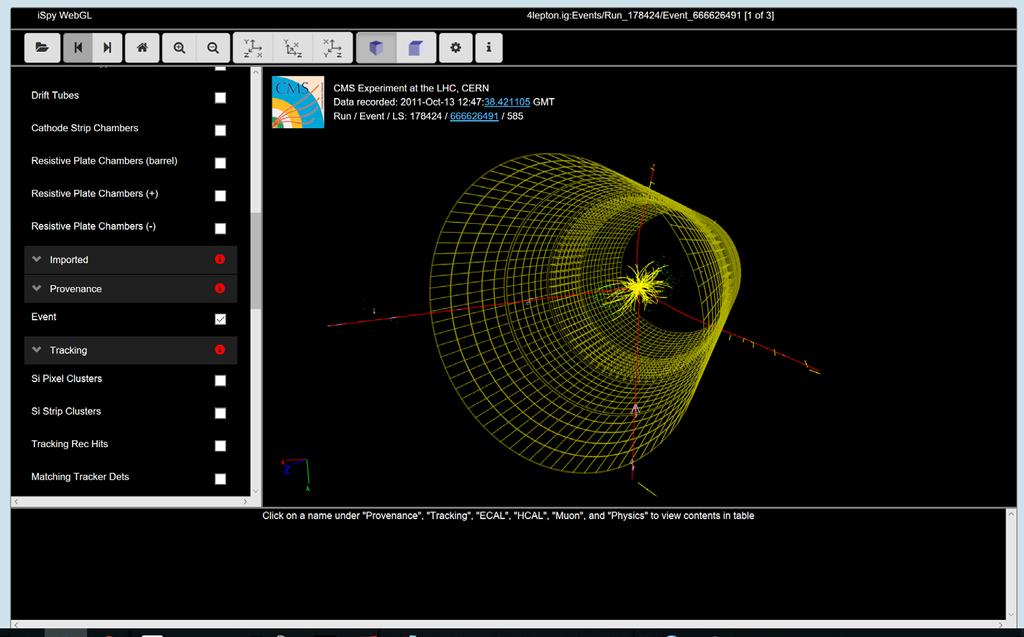This screenshot has height=637, width=1024.
Task: Select the Si Strip Clusters label
Action: point(66,411)
